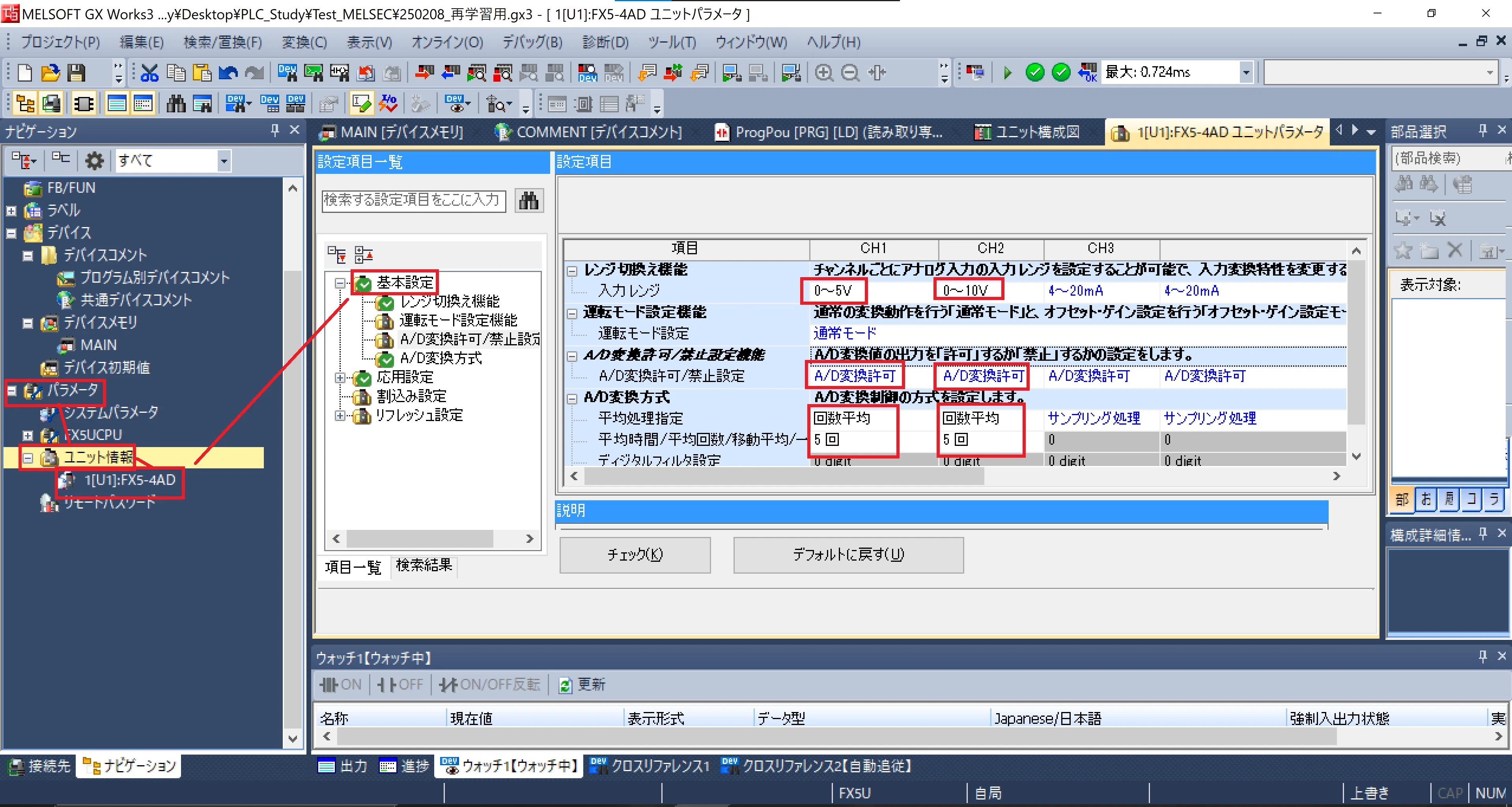Switch to the クロスリファレンス1 tab

650,766
